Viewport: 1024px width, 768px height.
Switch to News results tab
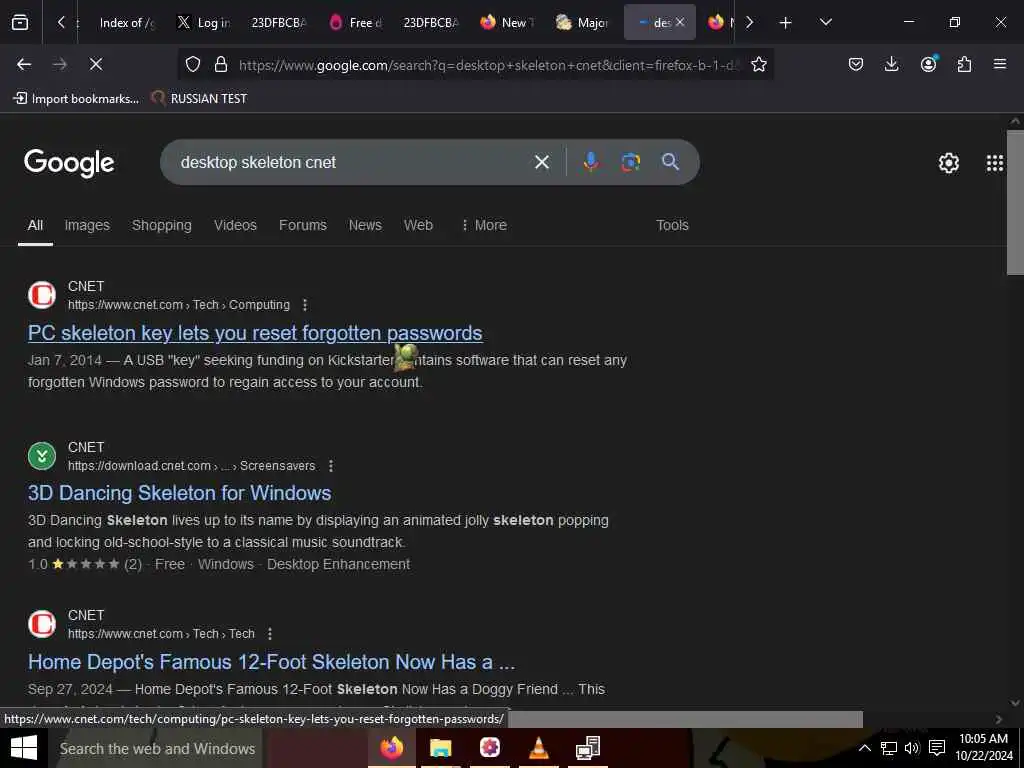coord(365,225)
